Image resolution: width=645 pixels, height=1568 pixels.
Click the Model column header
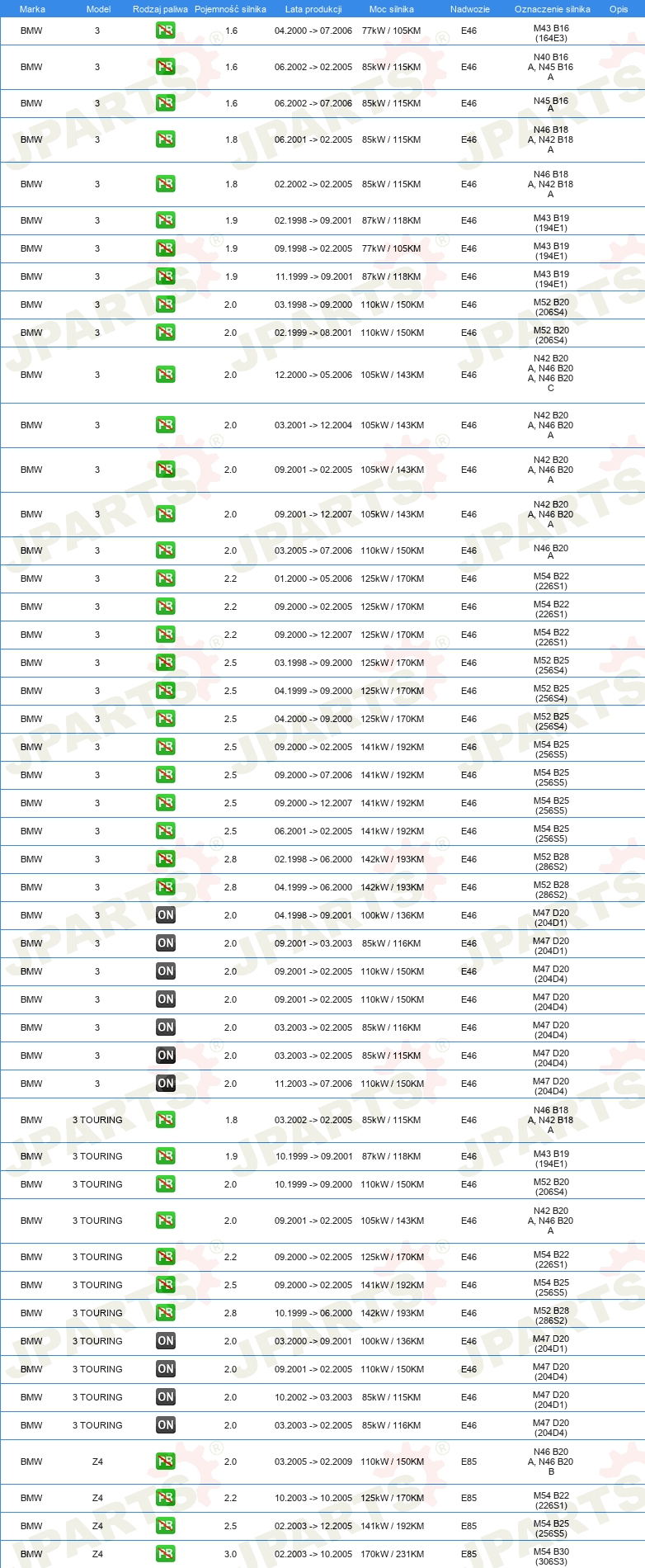[98, 9]
